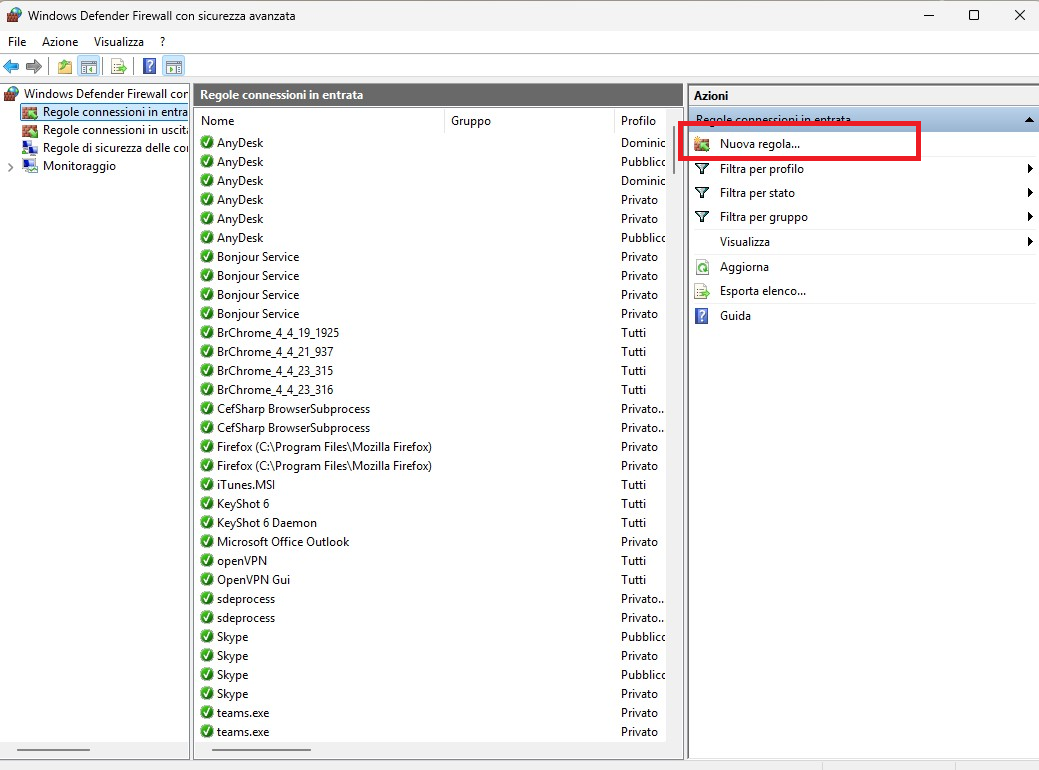Toggle the console tree pane icon

pyautogui.click(x=89, y=67)
